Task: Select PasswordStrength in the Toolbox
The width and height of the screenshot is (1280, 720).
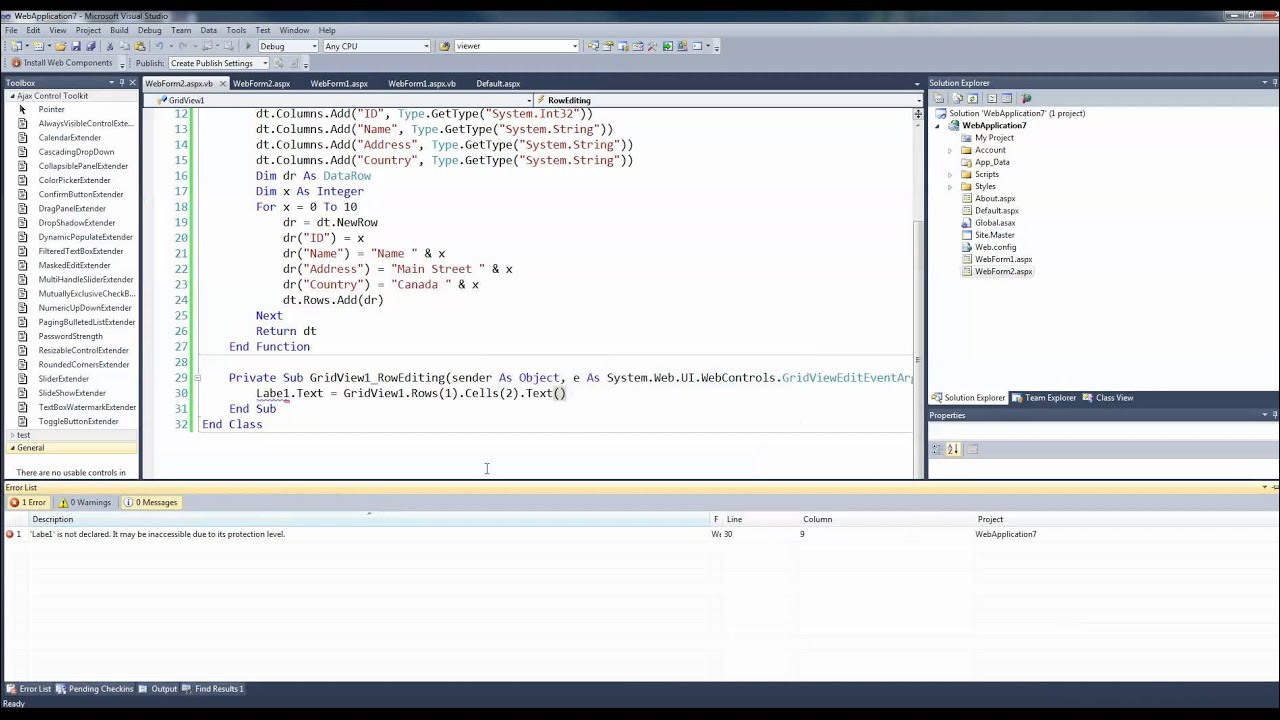Action: pyautogui.click(x=70, y=336)
